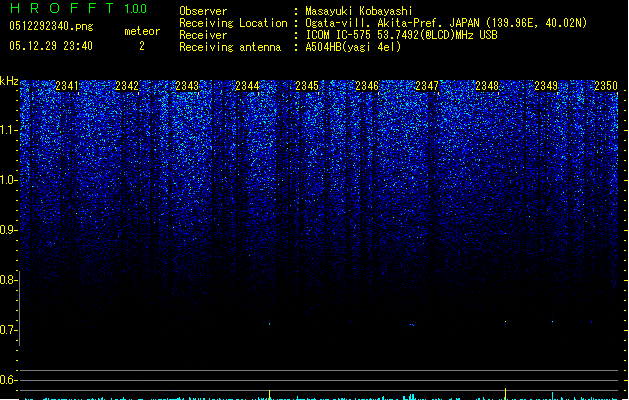Click the date stamp 05.12.29 23:40
Image resolution: width=629 pixels, height=400 pixels.
pos(51,46)
